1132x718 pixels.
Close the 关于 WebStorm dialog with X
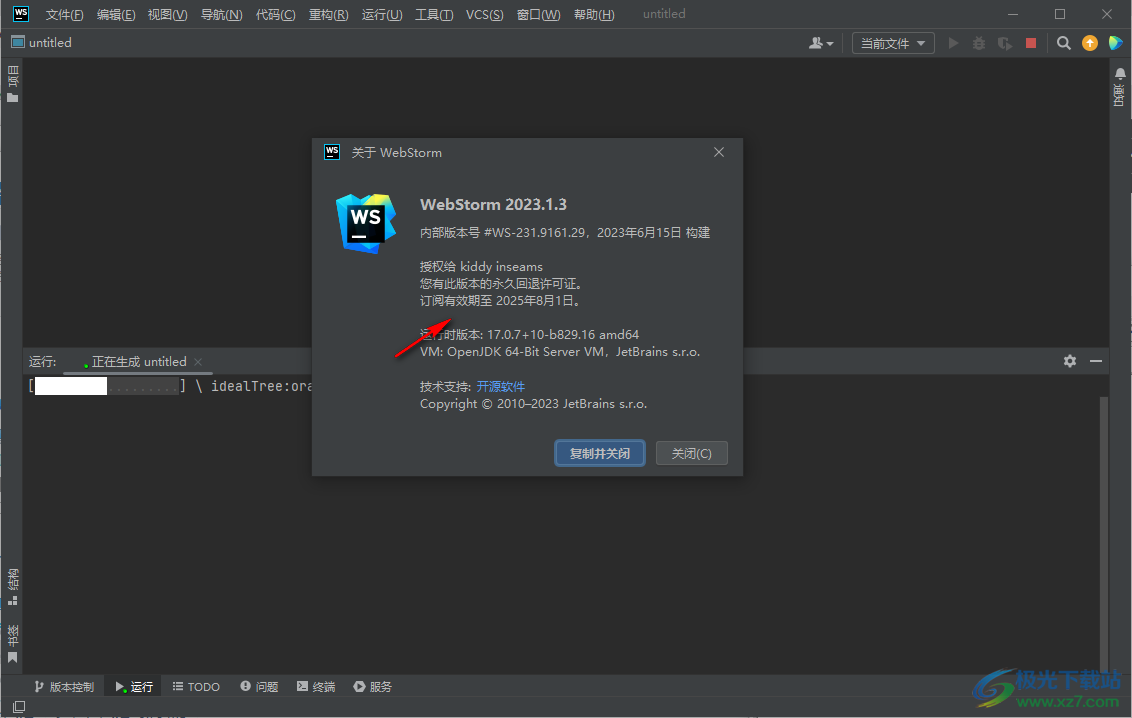(x=718, y=152)
